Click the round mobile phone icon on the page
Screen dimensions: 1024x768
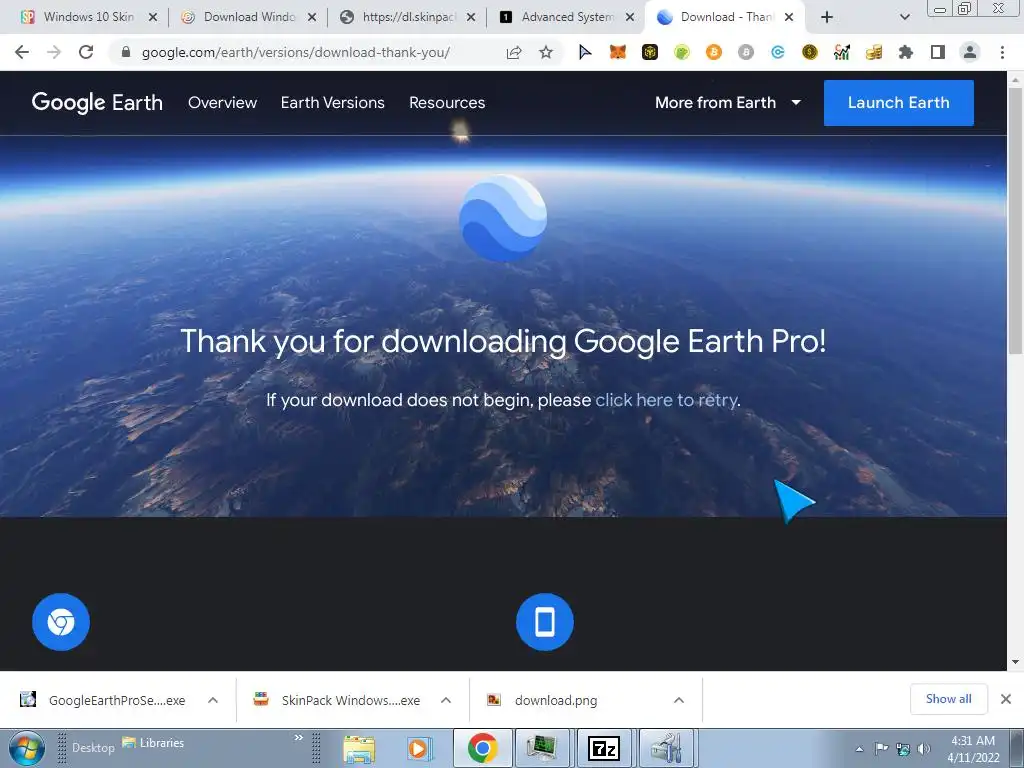[545, 622]
